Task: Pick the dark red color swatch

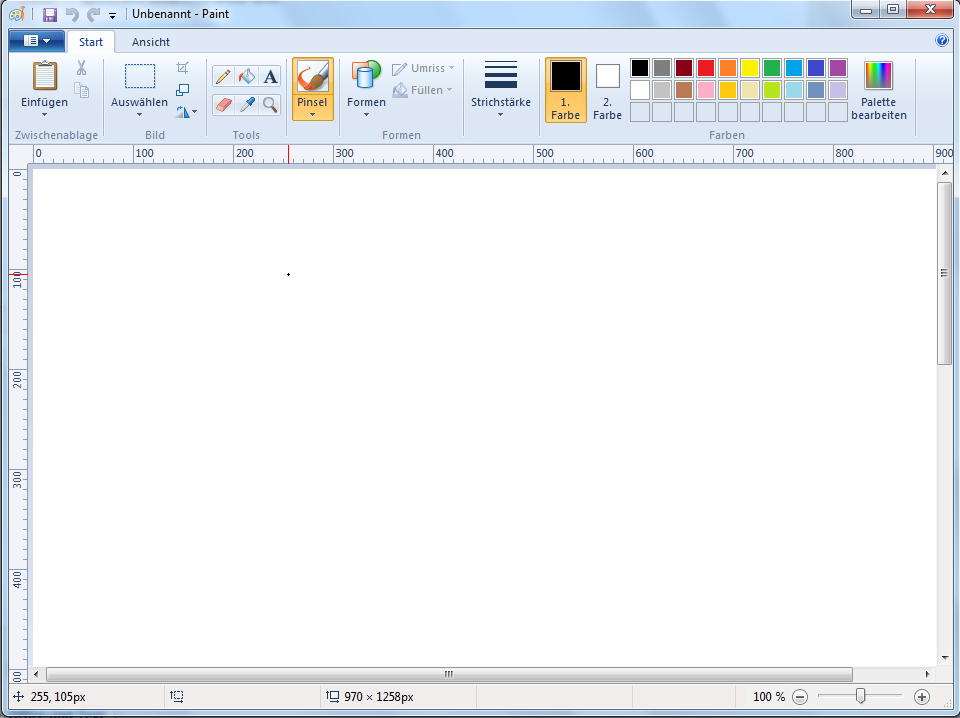Action: (684, 68)
